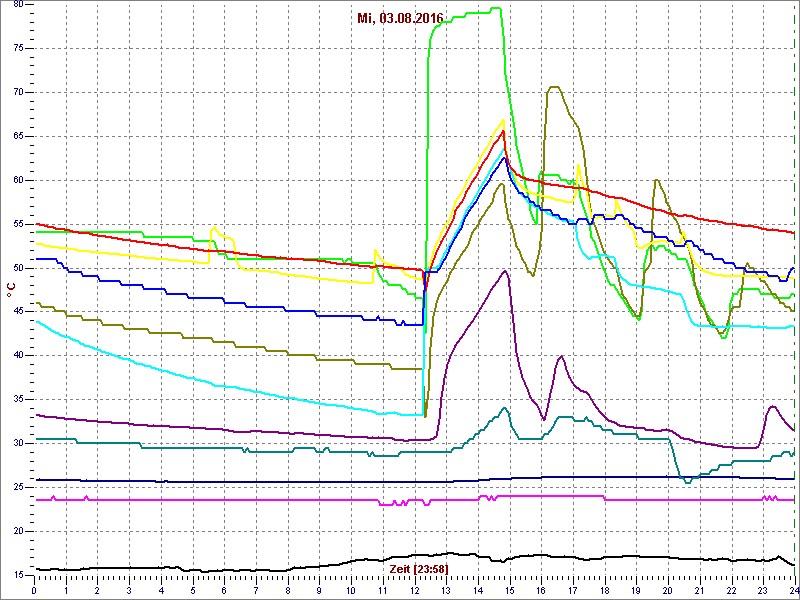Click the purple curve peak near 50°C

pos(505,271)
